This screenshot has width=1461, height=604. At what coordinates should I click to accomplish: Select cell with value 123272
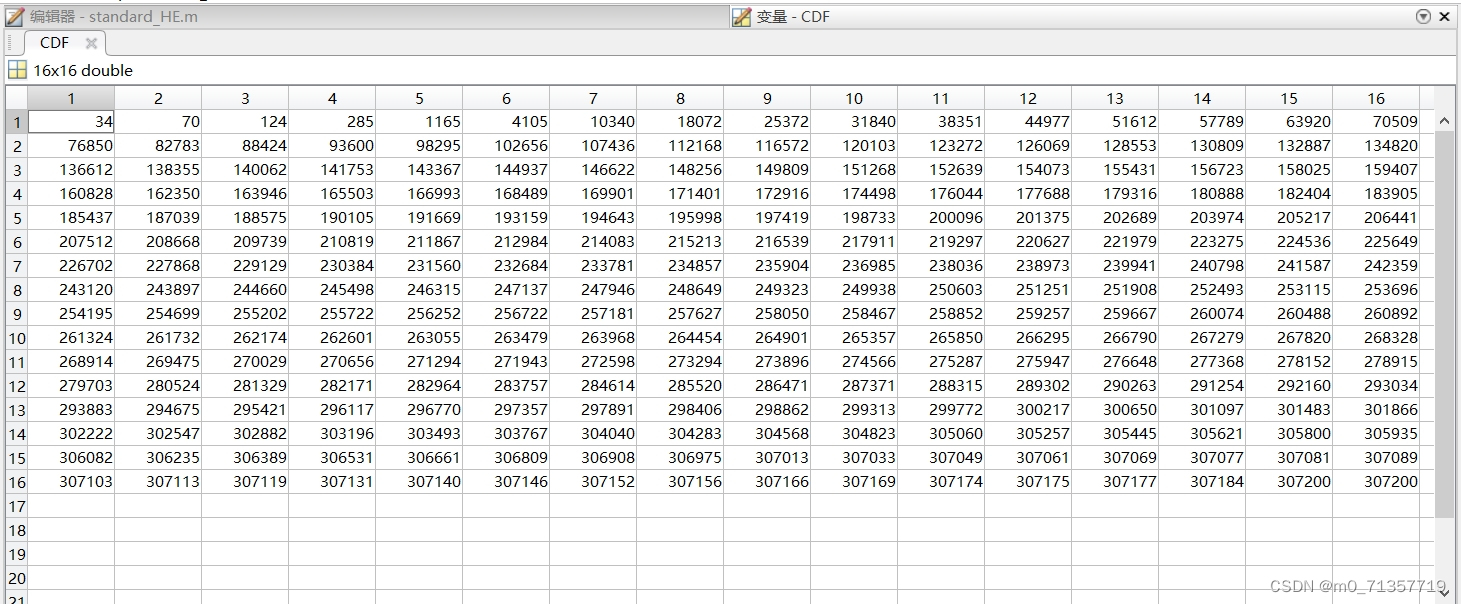[x=941, y=145]
